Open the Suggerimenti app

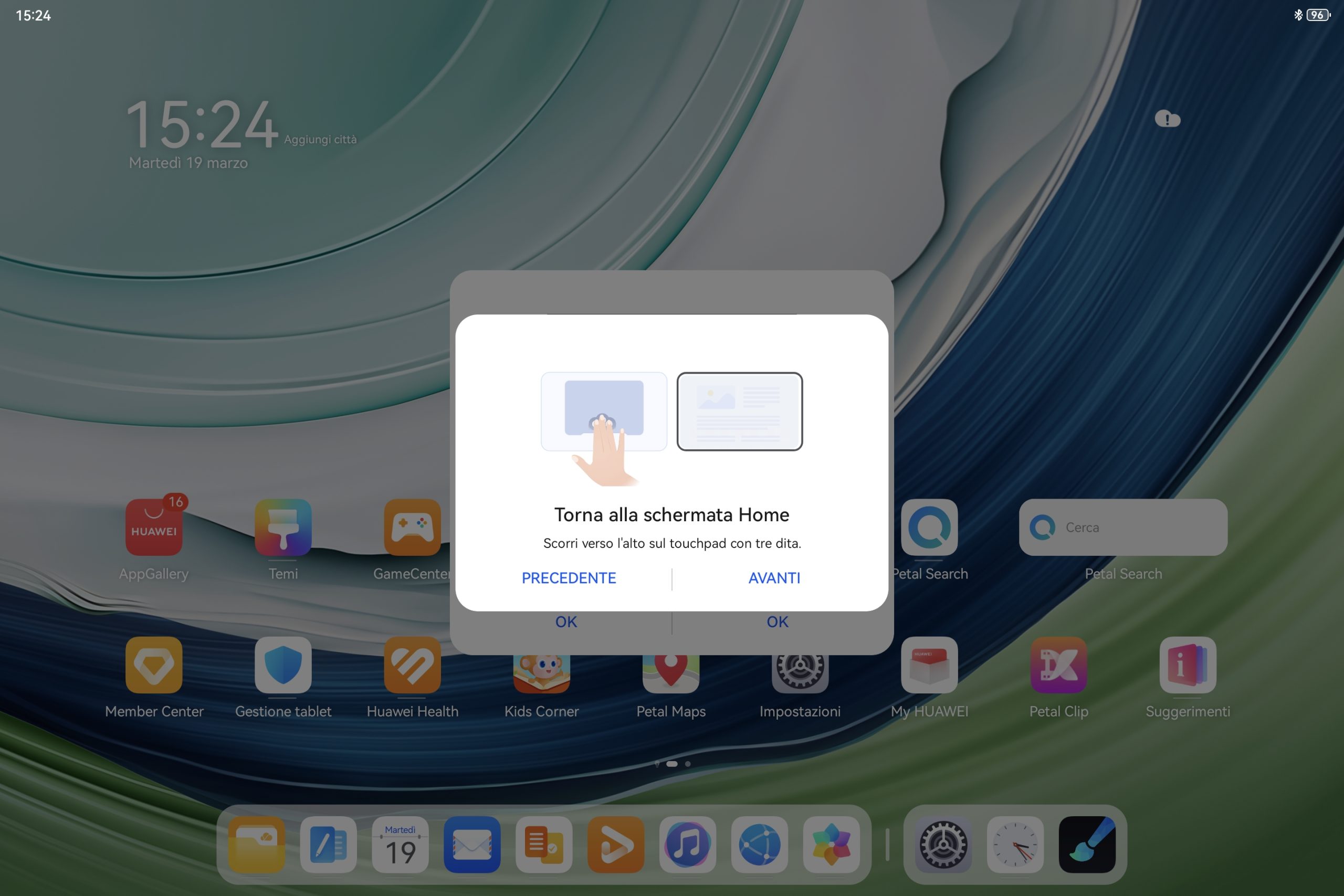click(1188, 665)
